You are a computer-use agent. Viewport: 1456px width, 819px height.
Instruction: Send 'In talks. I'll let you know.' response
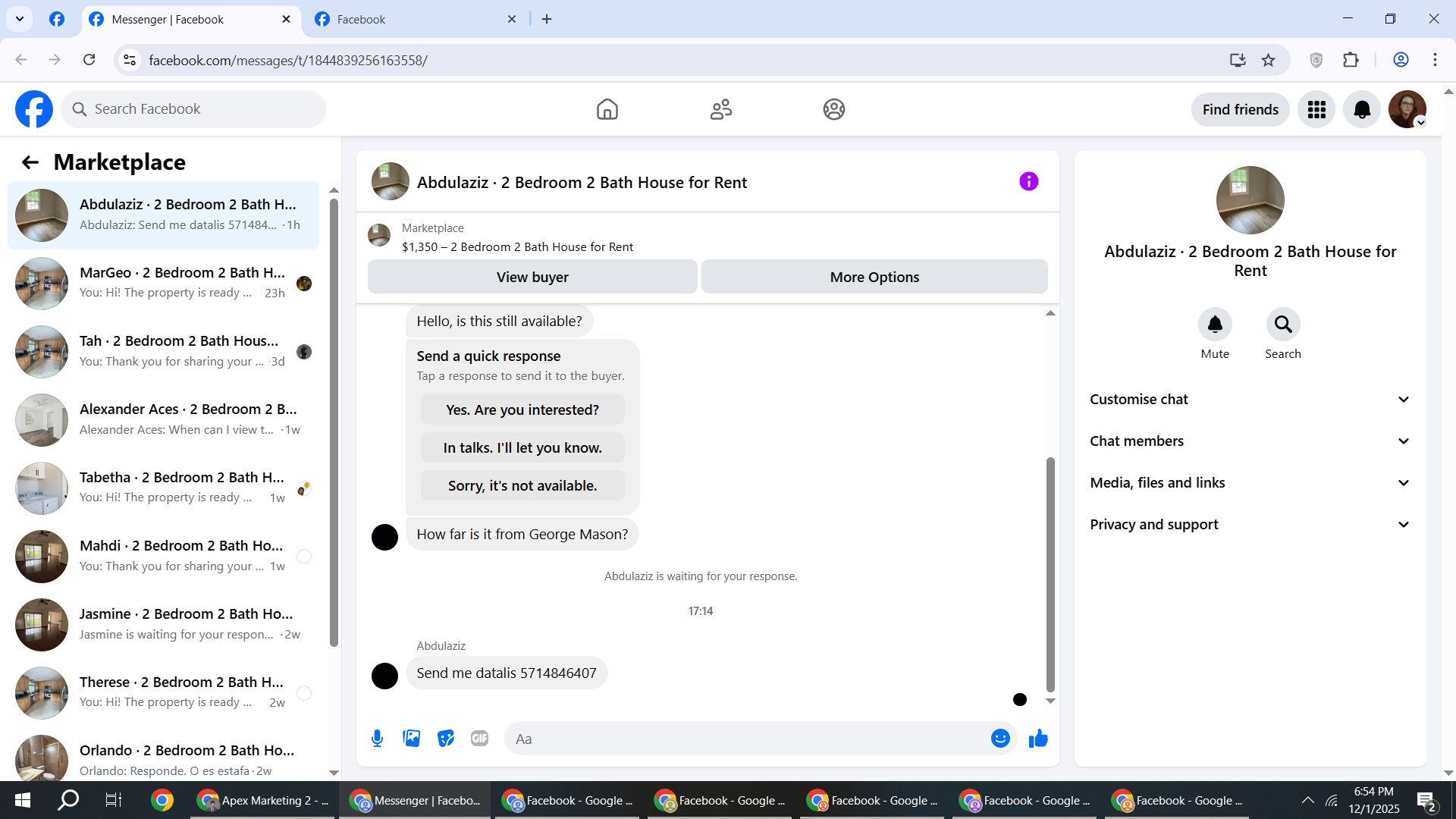522,447
